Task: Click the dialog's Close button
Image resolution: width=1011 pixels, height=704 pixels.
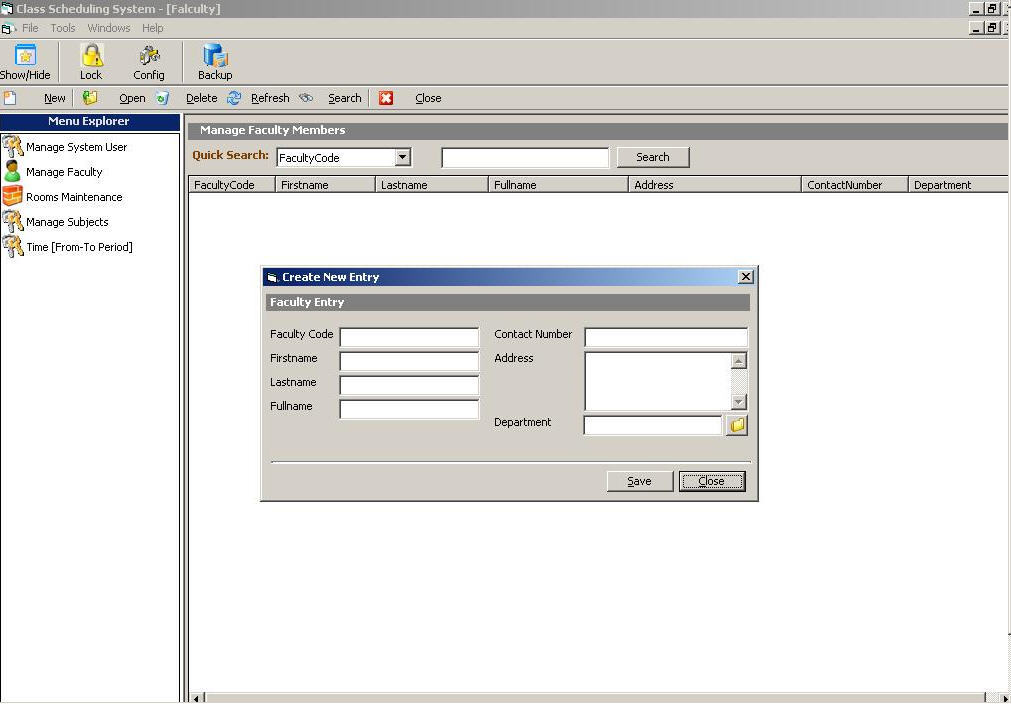Action: tap(712, 481)
